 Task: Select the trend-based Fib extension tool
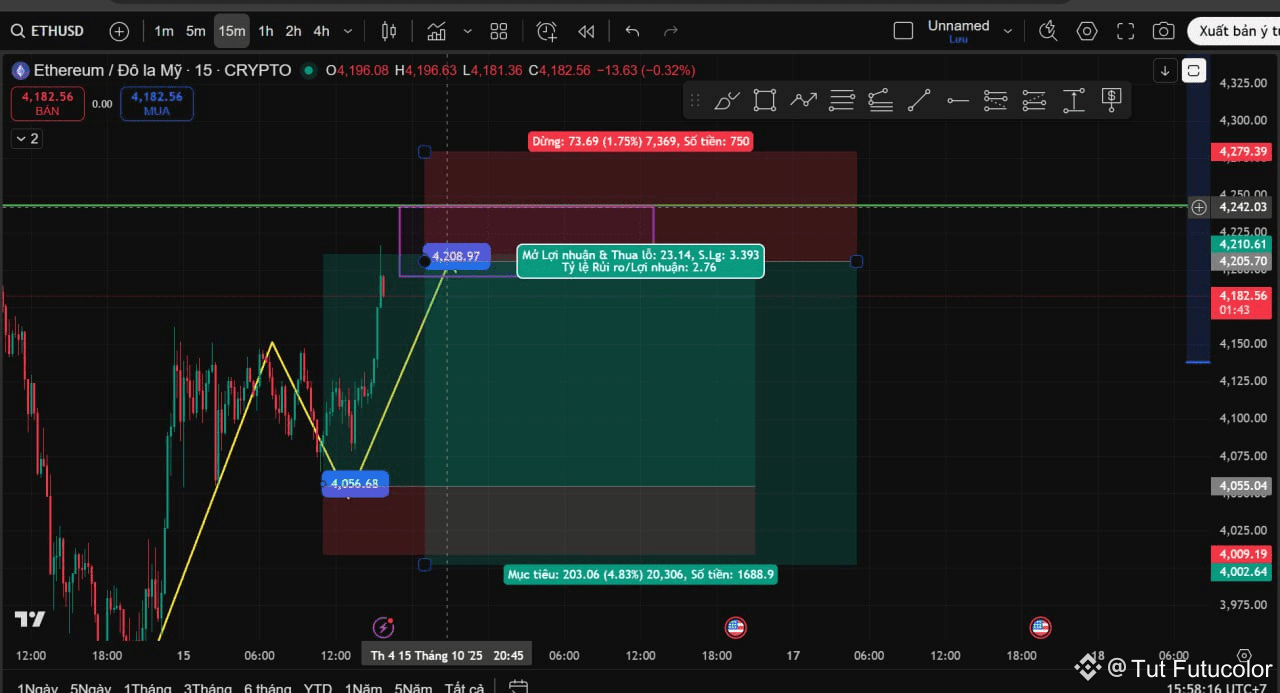point(881,100)
